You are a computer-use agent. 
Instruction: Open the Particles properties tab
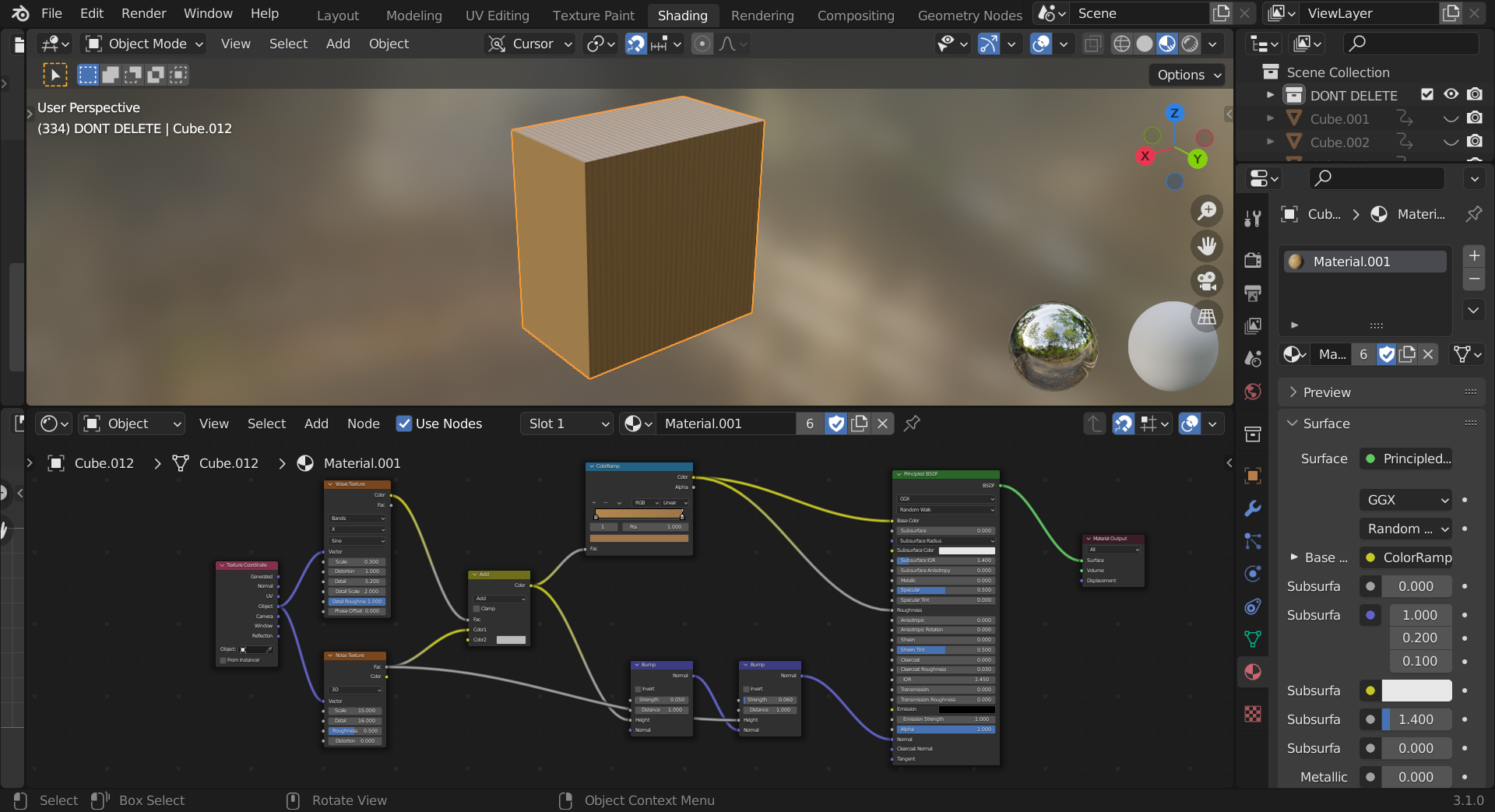(x=1253, y=541)
